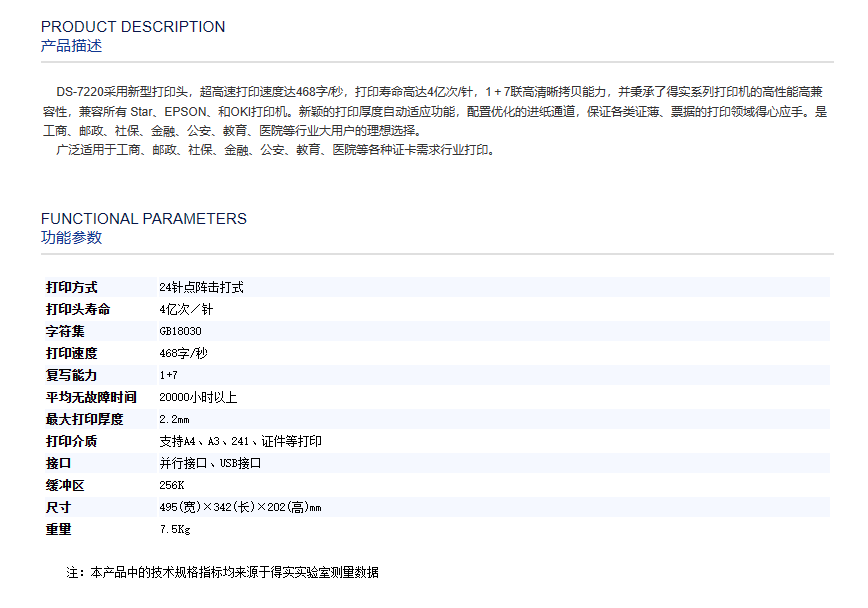Click the 支持A4、A3、241 media value

pyautogui.click(x=240, y=441)
